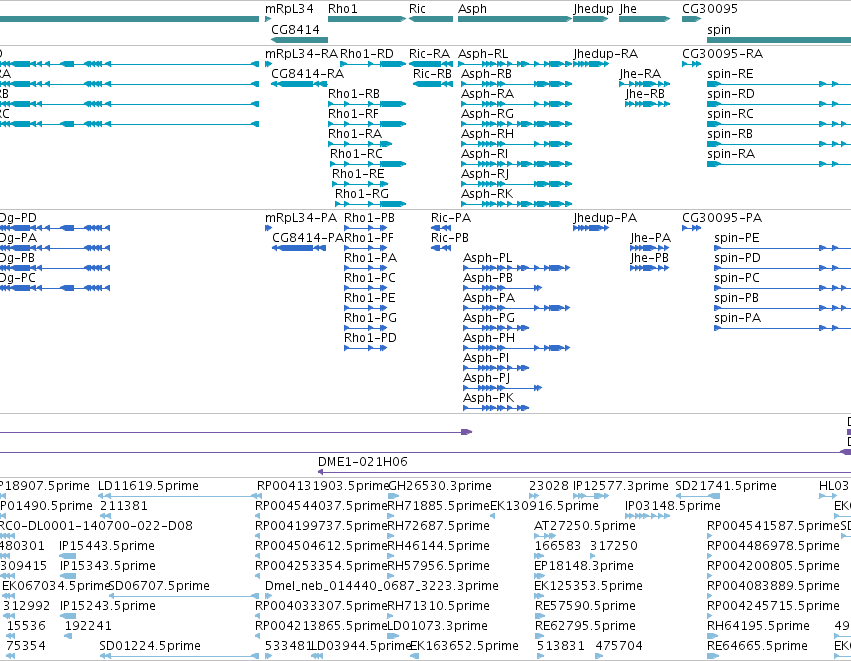
Task: Select the spin-PE protein label
Action: coord(737,238)
